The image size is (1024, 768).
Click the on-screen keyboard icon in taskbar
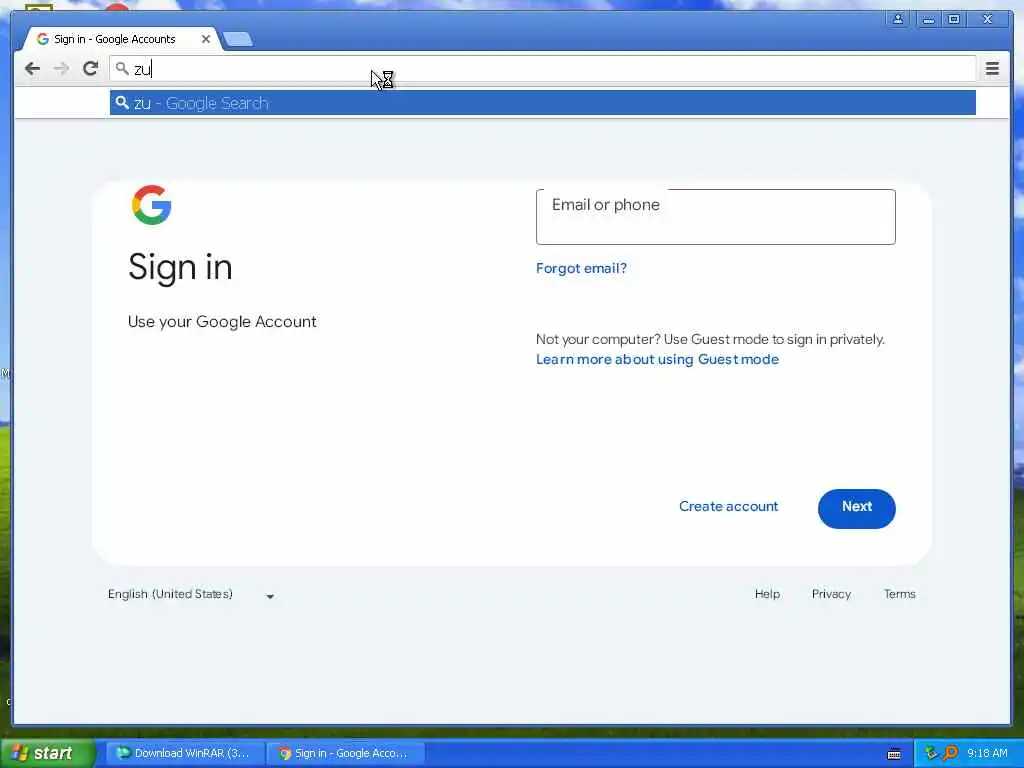tap(894, 754)
